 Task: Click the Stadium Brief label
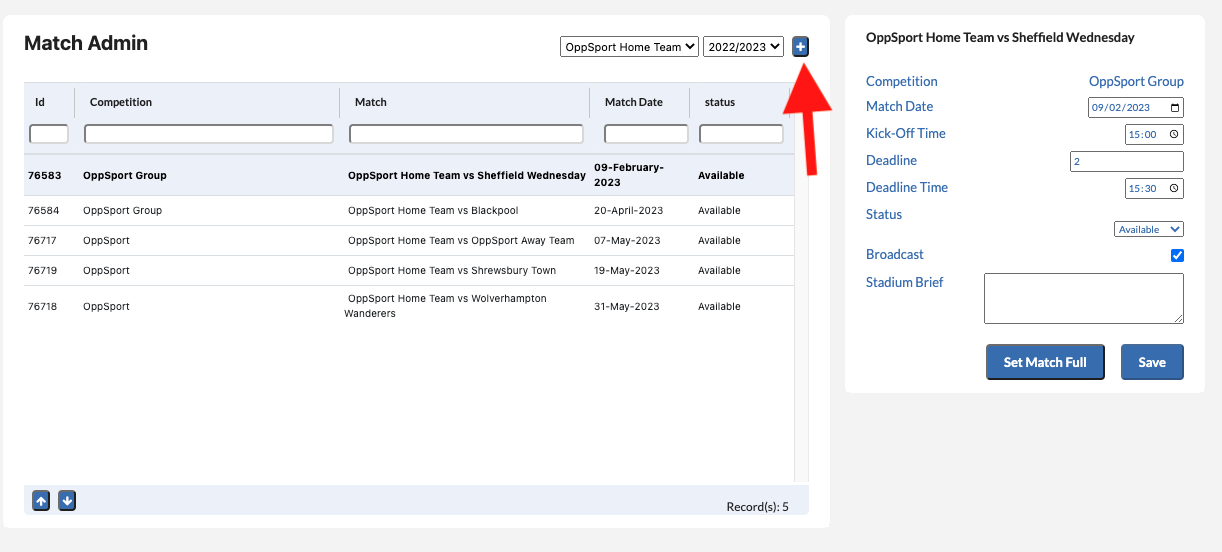tap(905, 282)
